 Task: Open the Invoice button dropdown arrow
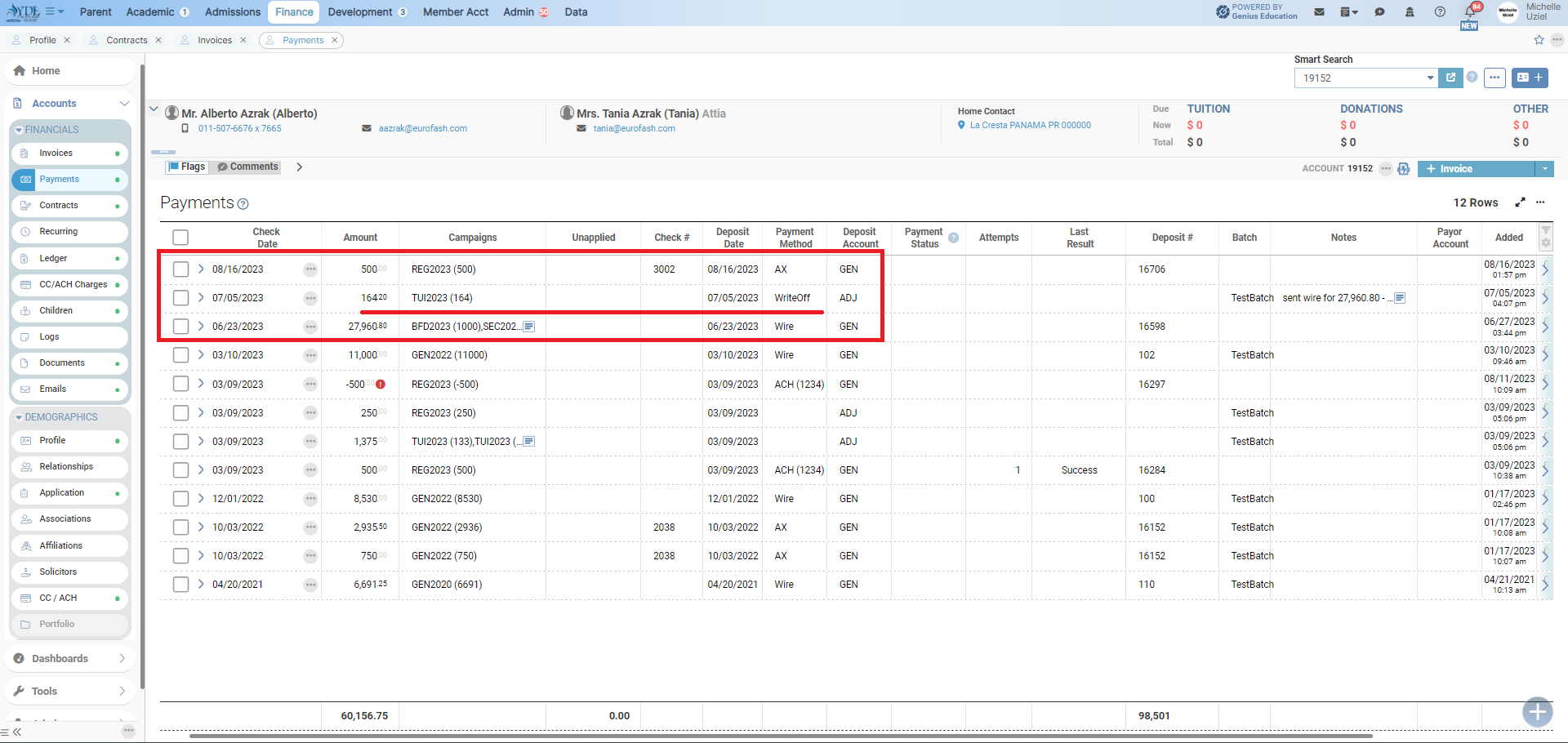[1544, 169]
